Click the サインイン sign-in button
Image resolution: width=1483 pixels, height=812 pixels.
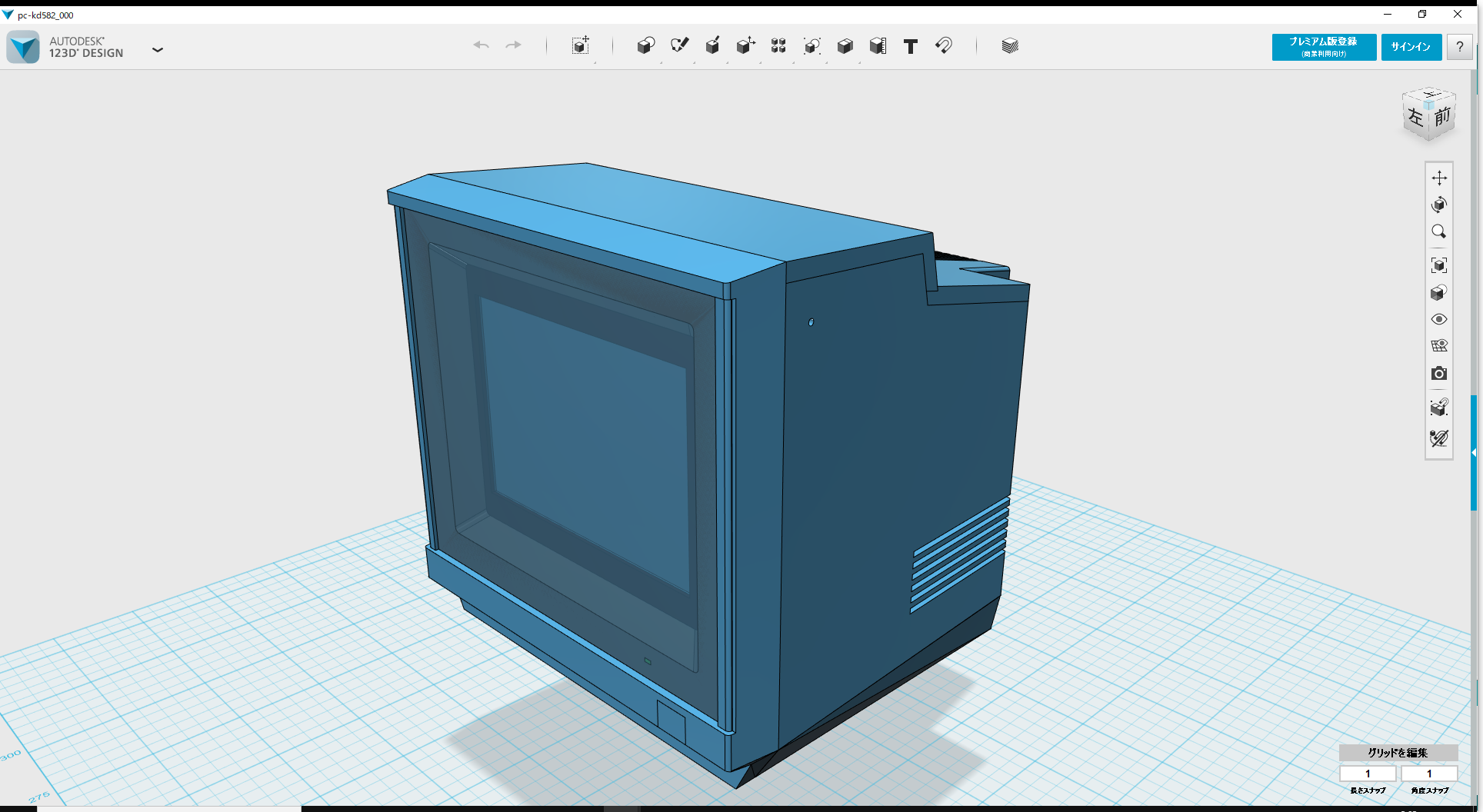point(1411,47)
